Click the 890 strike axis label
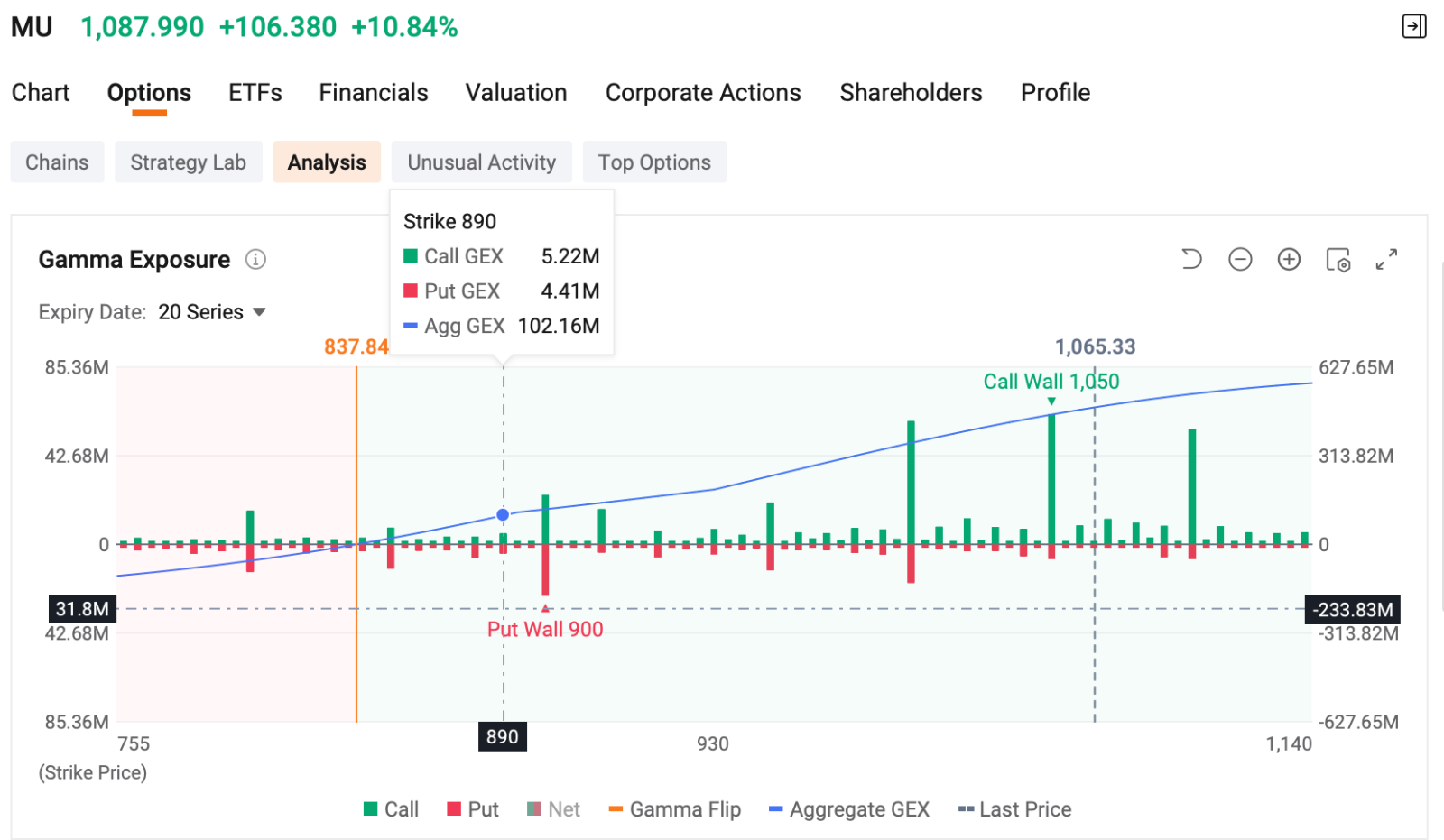The image size is (1444, 840). pos(503,737)
